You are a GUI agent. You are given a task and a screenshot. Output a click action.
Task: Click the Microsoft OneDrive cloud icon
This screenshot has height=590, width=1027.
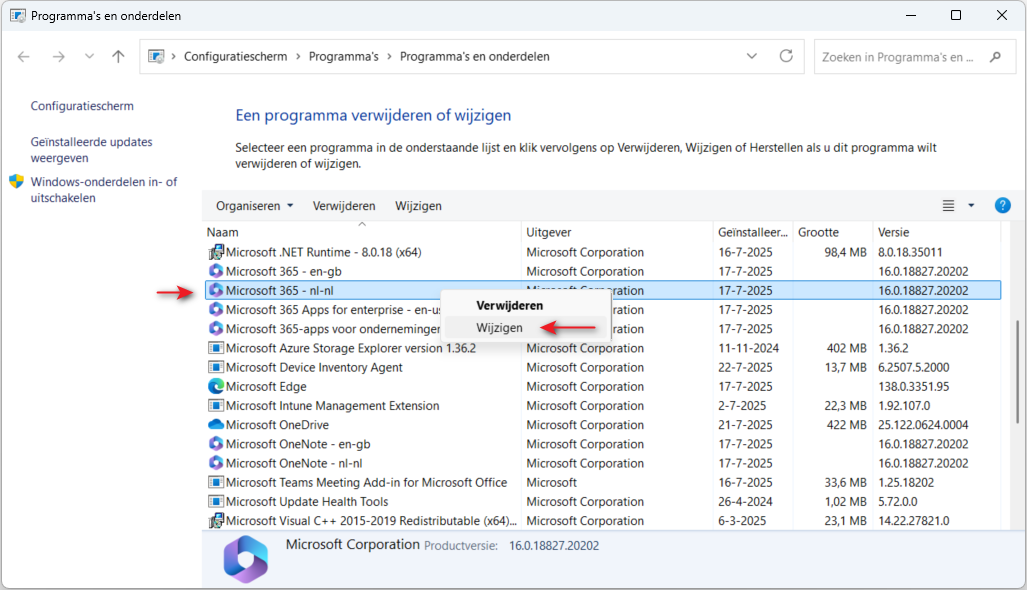215,424
